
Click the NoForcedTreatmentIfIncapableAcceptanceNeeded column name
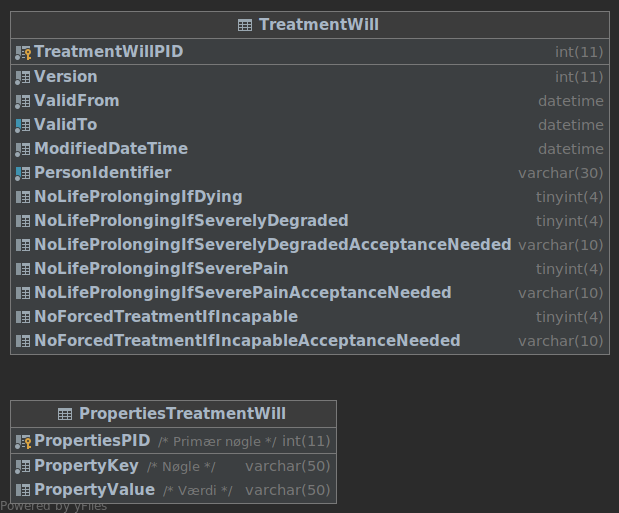click(247, 341)
